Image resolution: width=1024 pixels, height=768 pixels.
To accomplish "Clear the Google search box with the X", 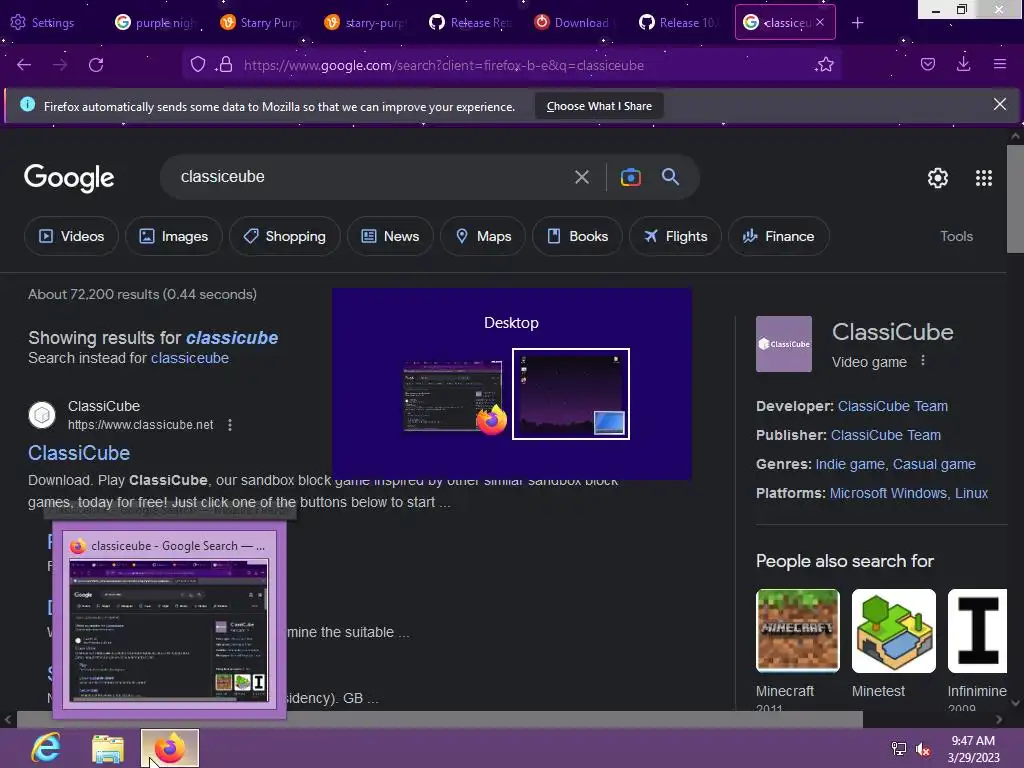I will click(x=582, y=177).
